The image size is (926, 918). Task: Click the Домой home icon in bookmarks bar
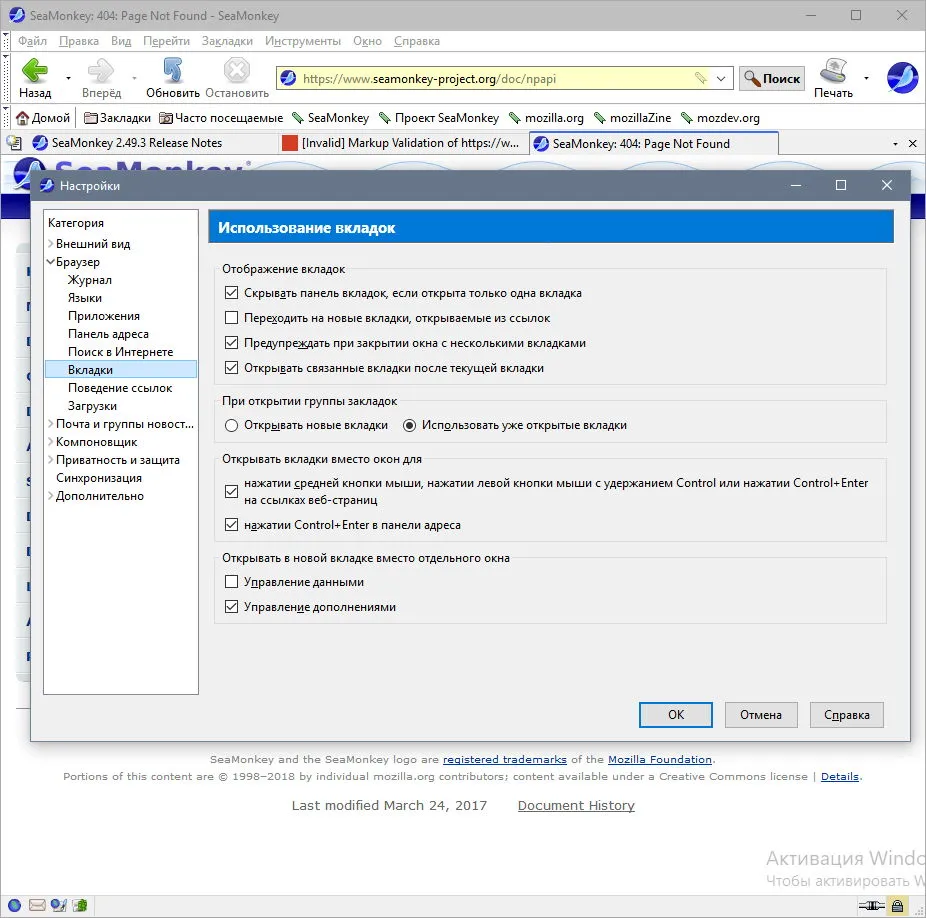[x=22, y=118]
